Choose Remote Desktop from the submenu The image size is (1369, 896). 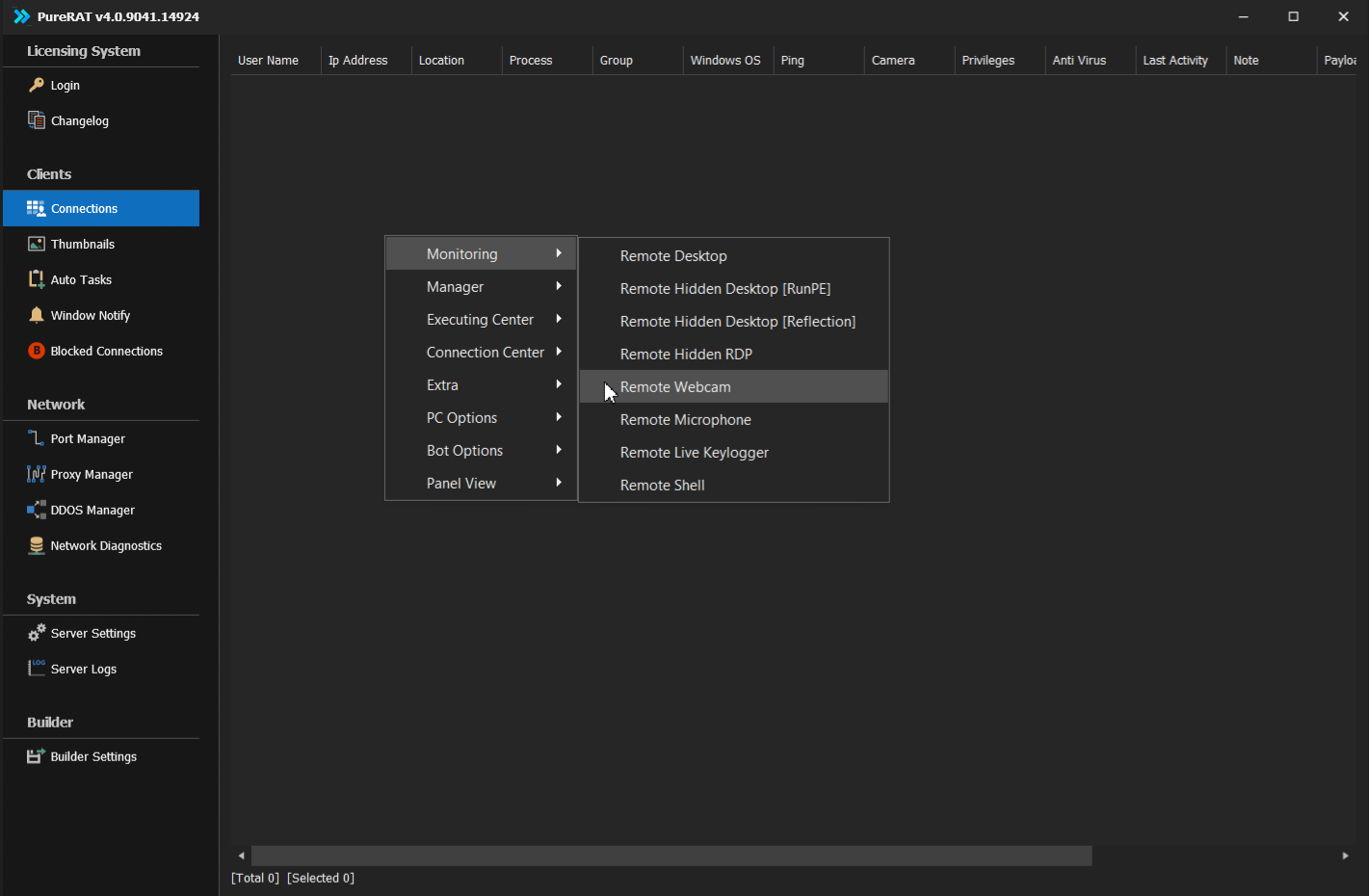(x=733, y=256)
